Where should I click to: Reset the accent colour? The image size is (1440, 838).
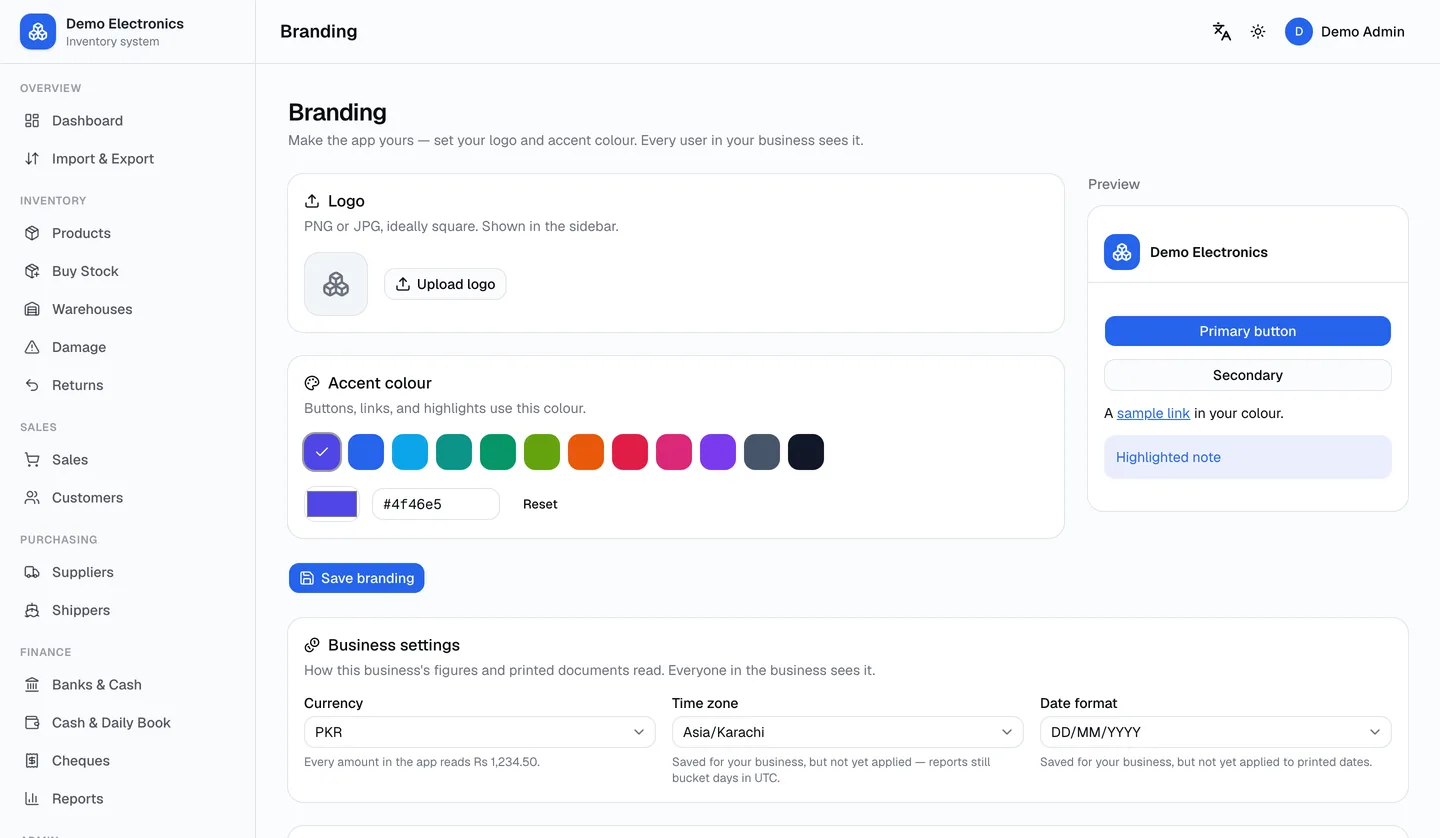coord(540,504)
